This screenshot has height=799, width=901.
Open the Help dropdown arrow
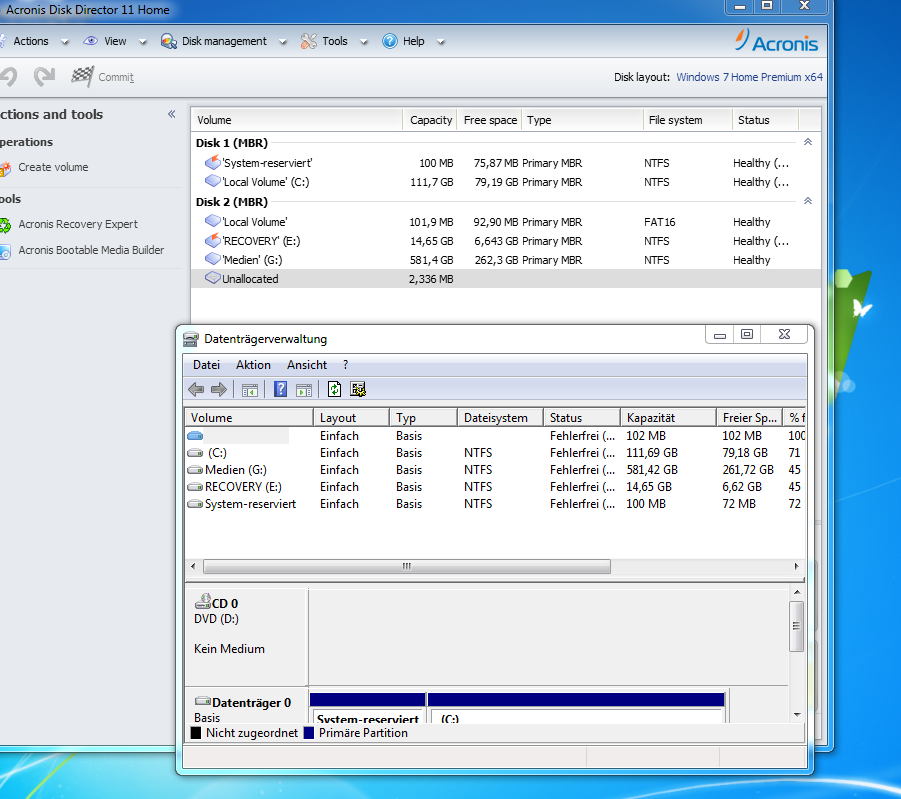click(440, 42)
